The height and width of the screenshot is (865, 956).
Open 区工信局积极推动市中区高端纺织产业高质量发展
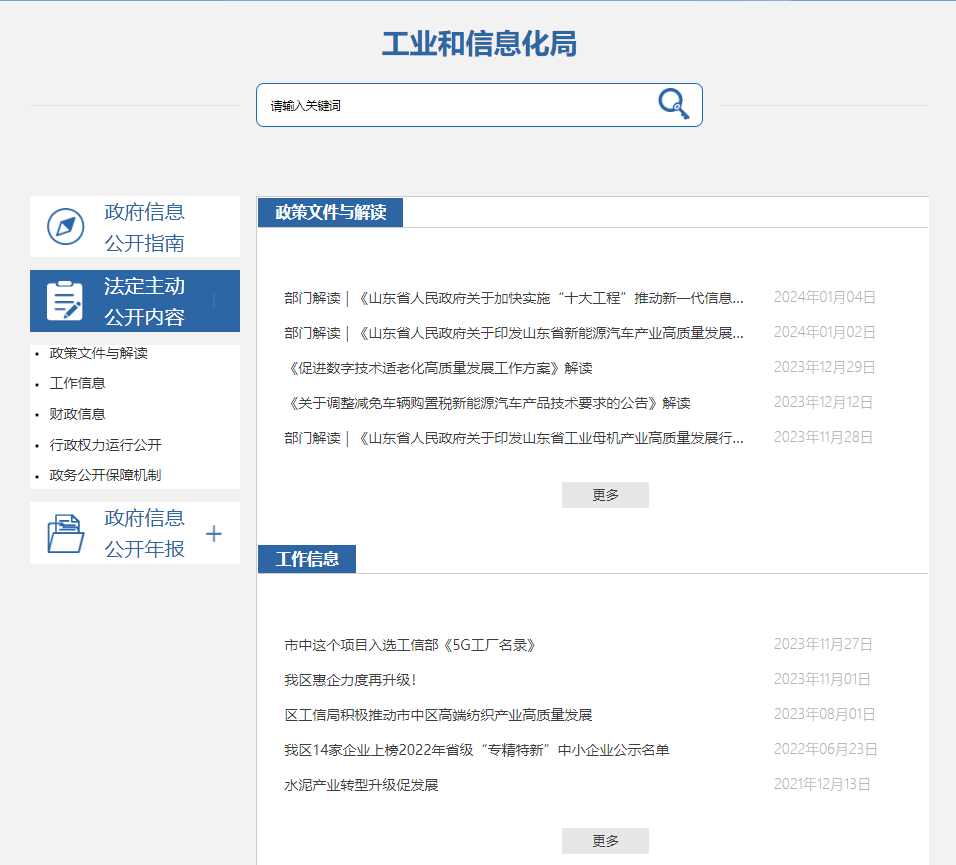[x=438, y=715]
